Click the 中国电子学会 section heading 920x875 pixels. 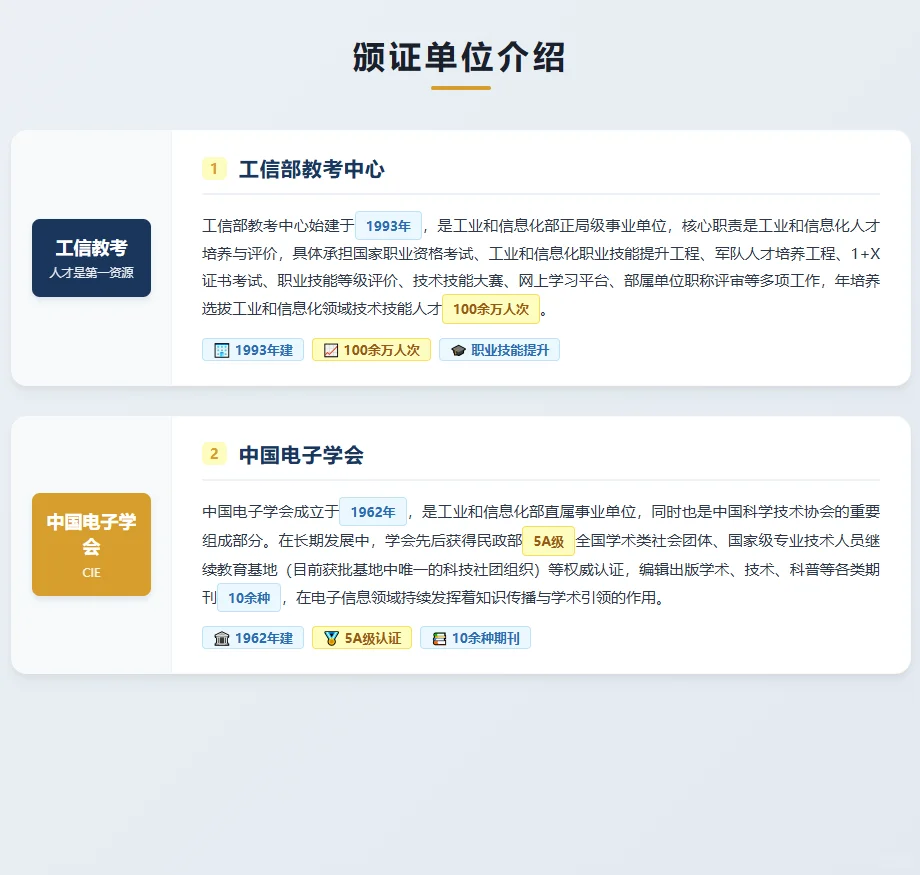pyautogui.click(x=301, y=455)
